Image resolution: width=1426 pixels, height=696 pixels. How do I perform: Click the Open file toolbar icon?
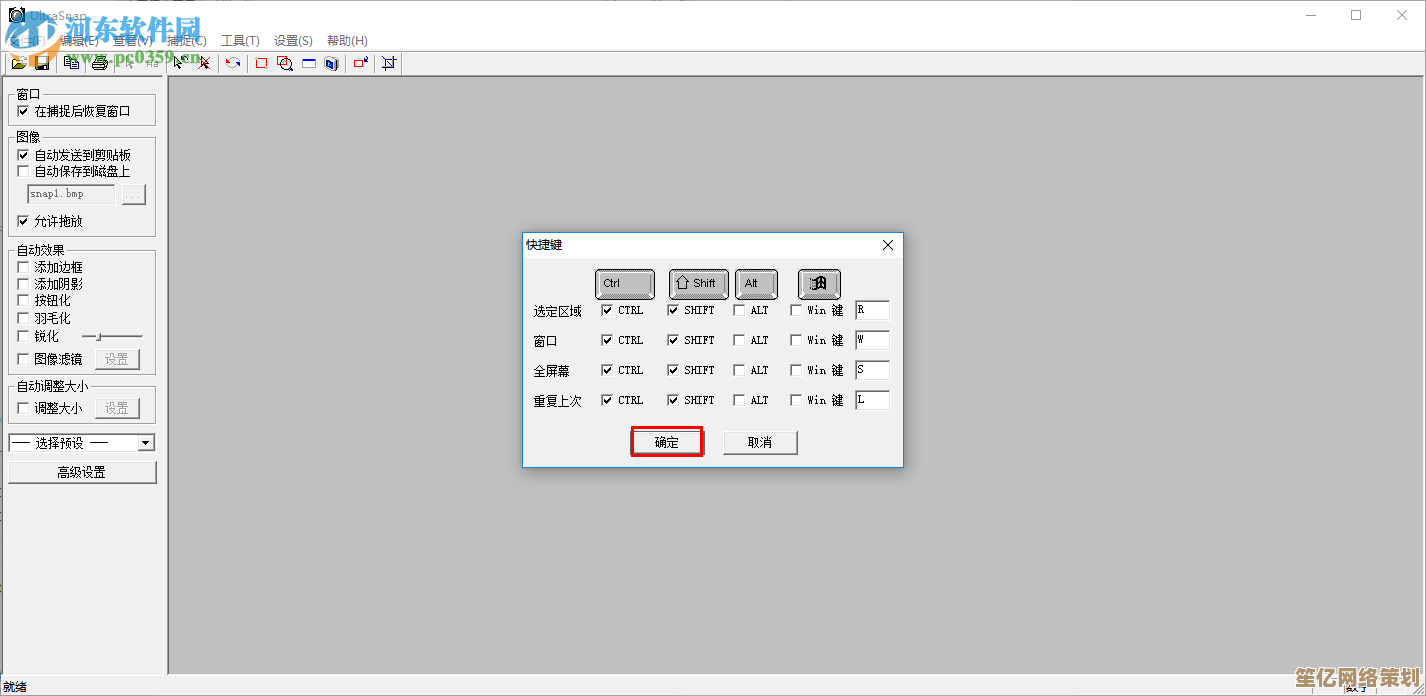18,63
